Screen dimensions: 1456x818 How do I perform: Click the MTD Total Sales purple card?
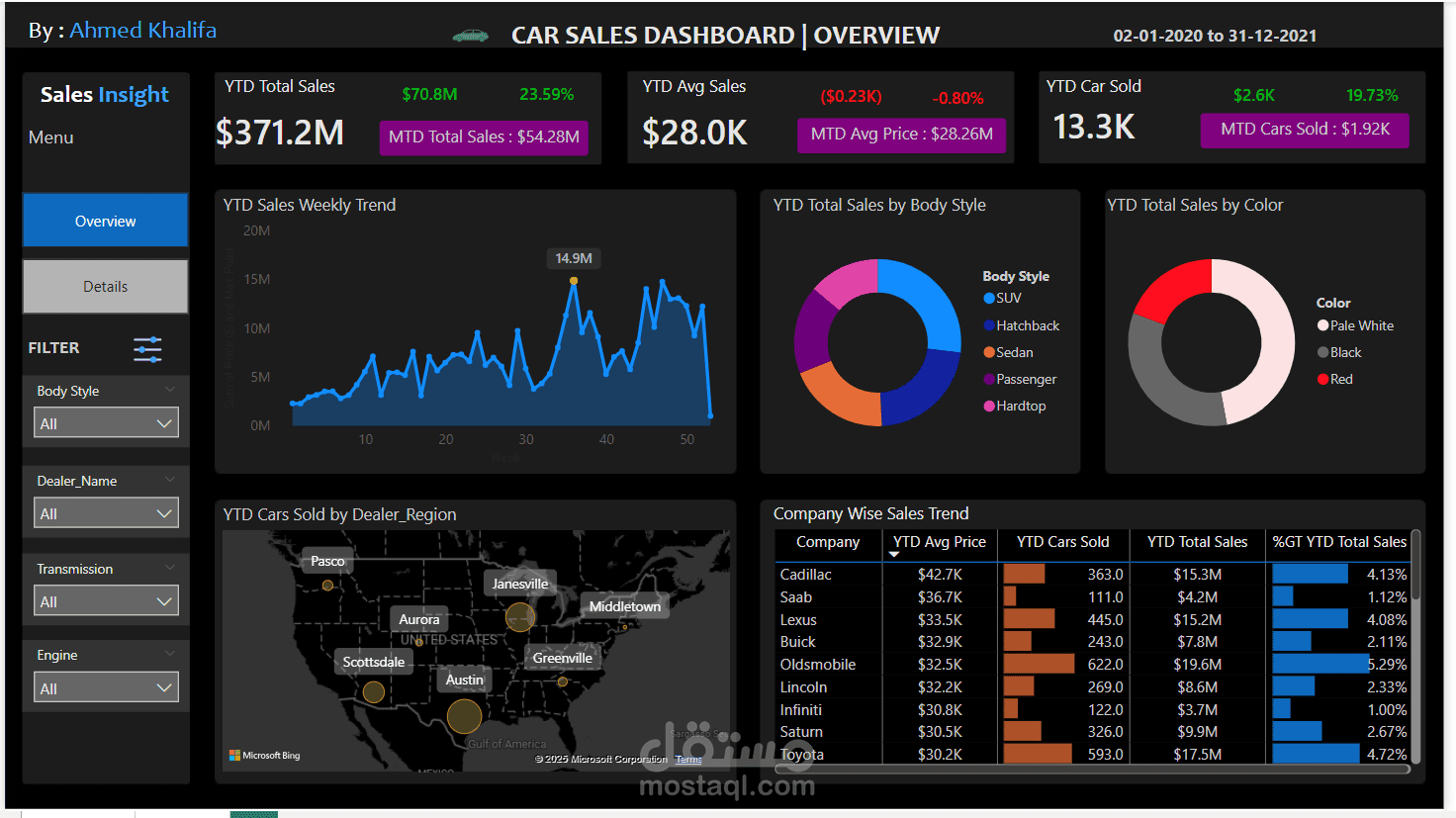[484, 136]
